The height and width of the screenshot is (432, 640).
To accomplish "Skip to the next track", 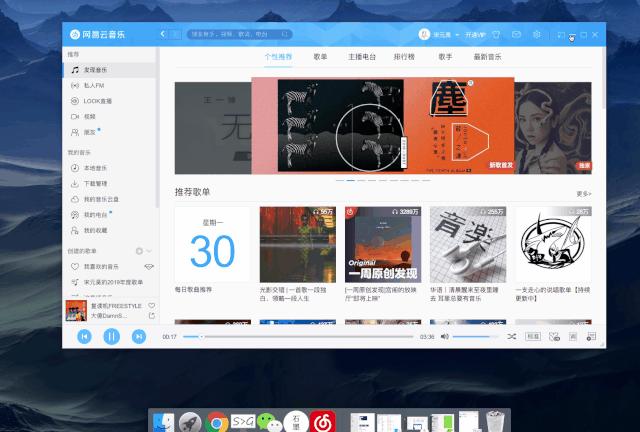I will tap(139, 336).
